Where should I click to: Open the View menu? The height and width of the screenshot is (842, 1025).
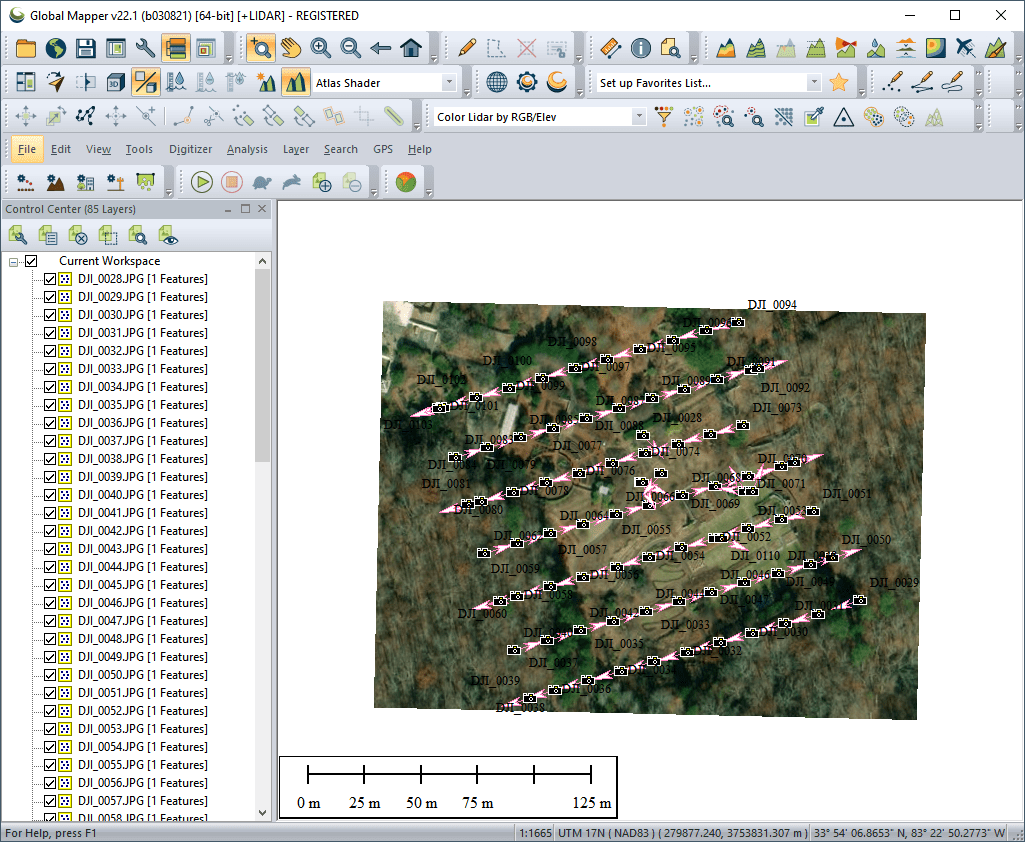(98, 149)
